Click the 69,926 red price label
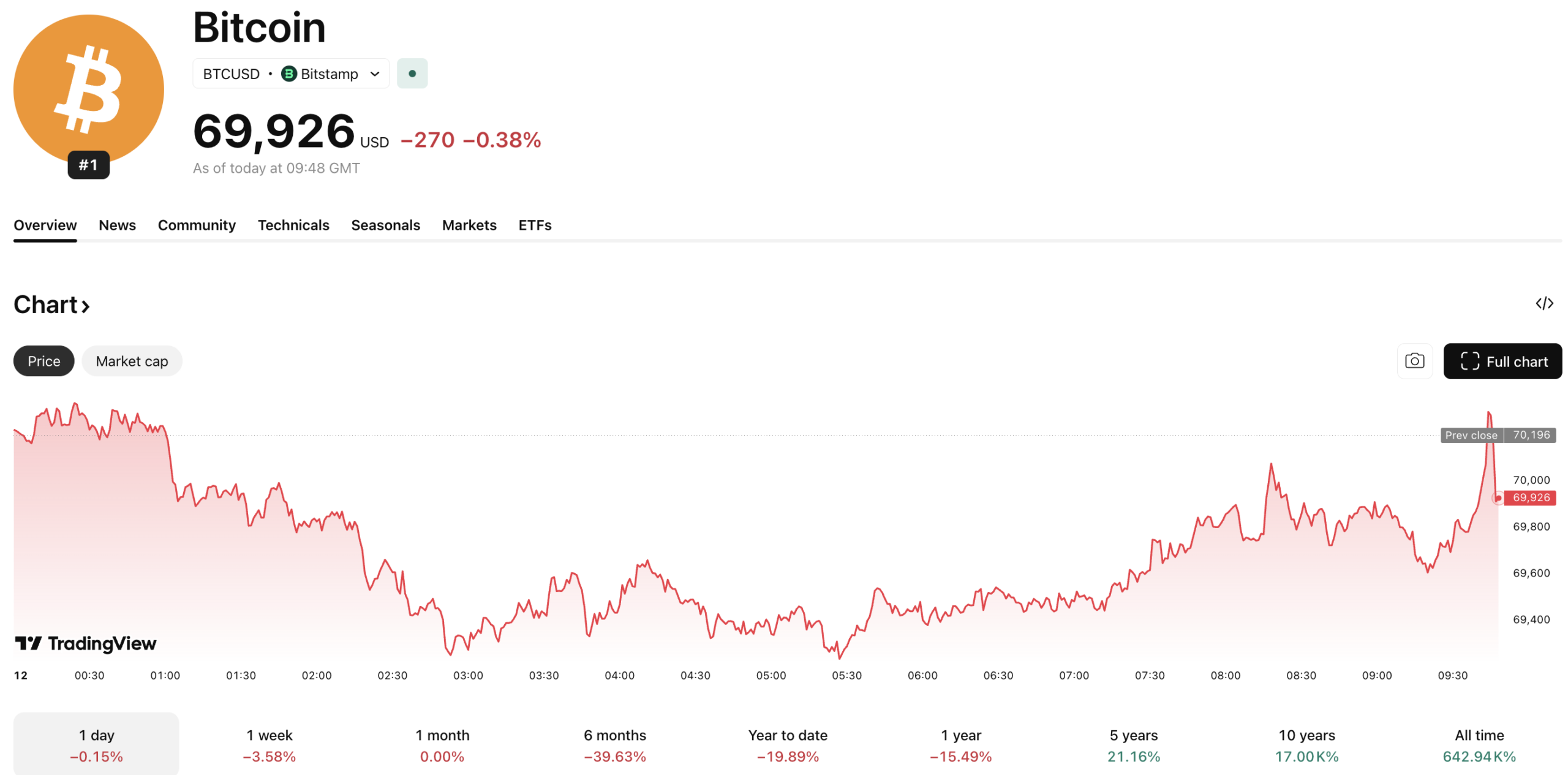 pyautogui.click(x=1530, y=497)
